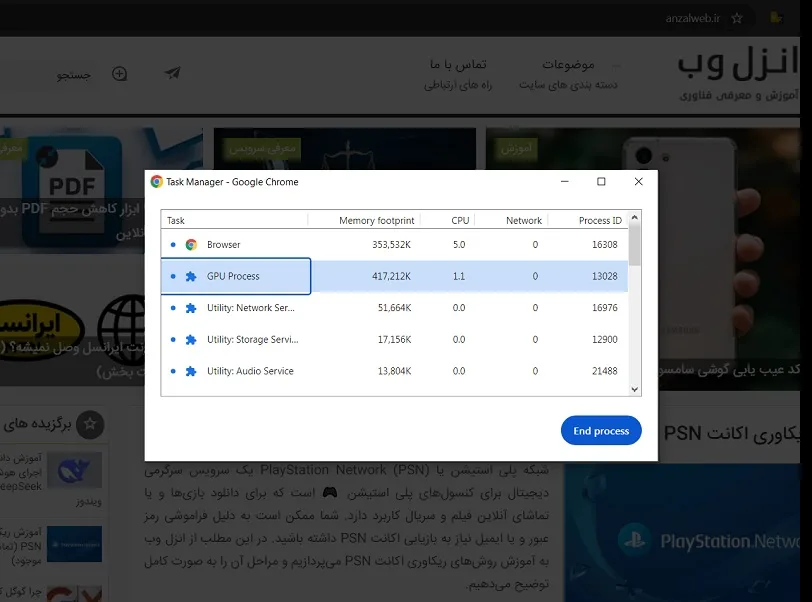Click the انزل وب site logo

pyautogui.click(x=738, y=62)
